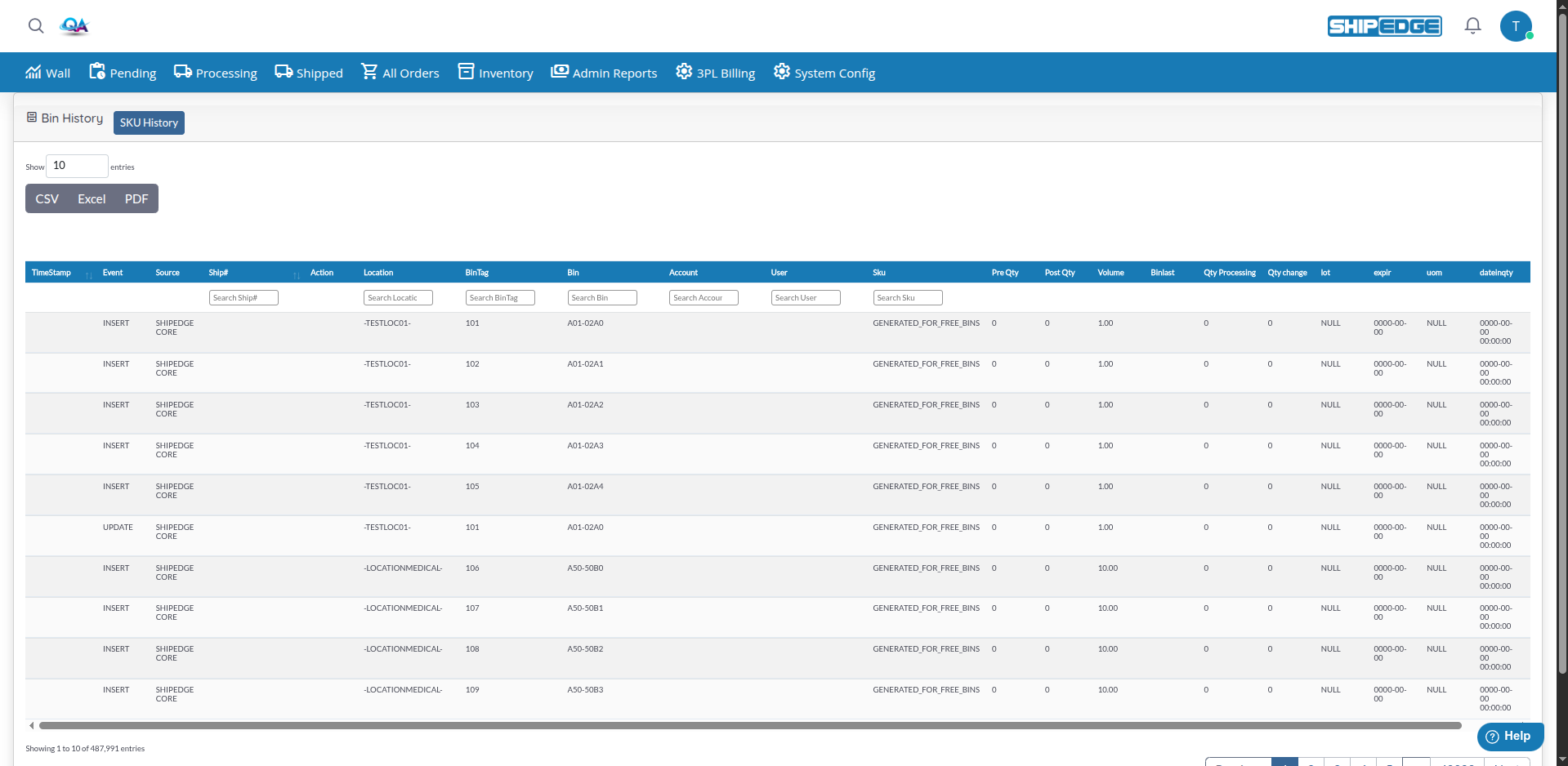The image size is (1568, 766).
Task: Switch to SKU History
Action: click(x=149, y=122)
